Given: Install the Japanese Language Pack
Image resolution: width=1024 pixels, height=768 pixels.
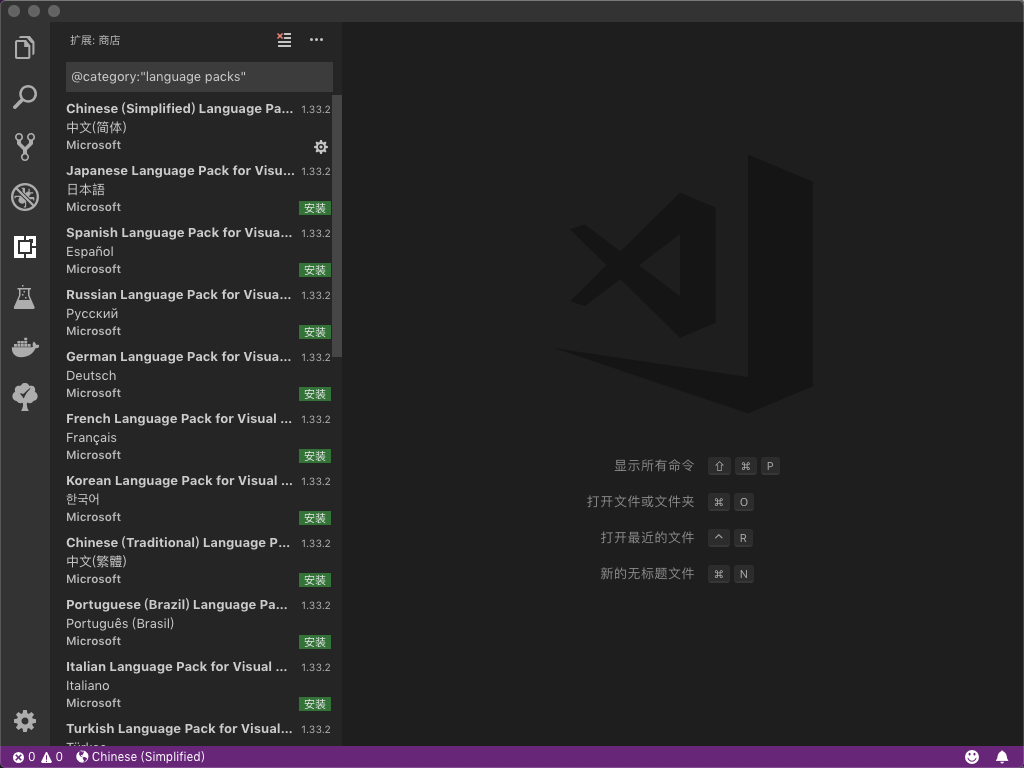Looking at the screenshot, I should click(x=315, y=208).
